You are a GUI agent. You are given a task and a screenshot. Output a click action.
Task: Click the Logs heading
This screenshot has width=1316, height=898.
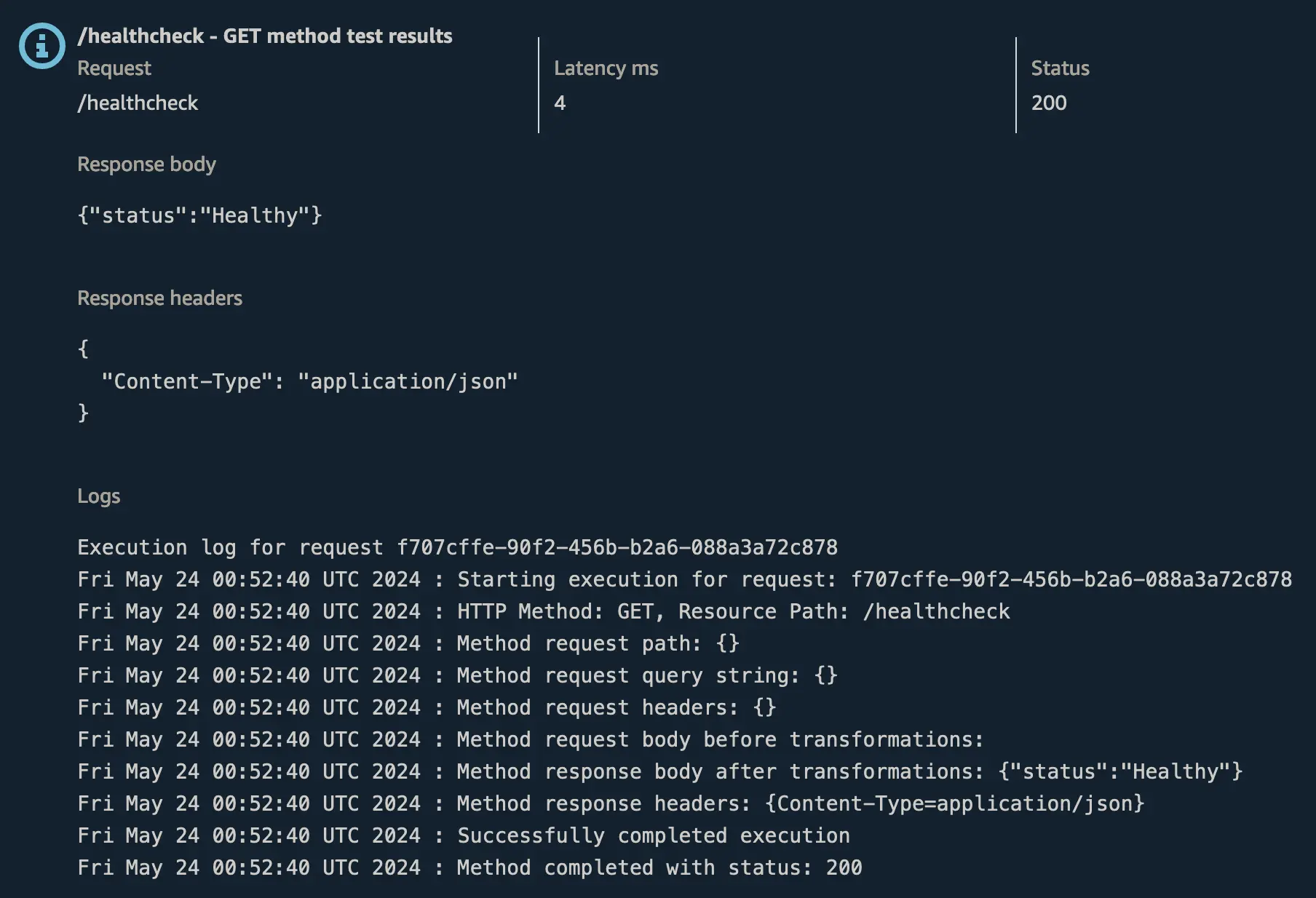pyautogui.click(x=98, y=496)
